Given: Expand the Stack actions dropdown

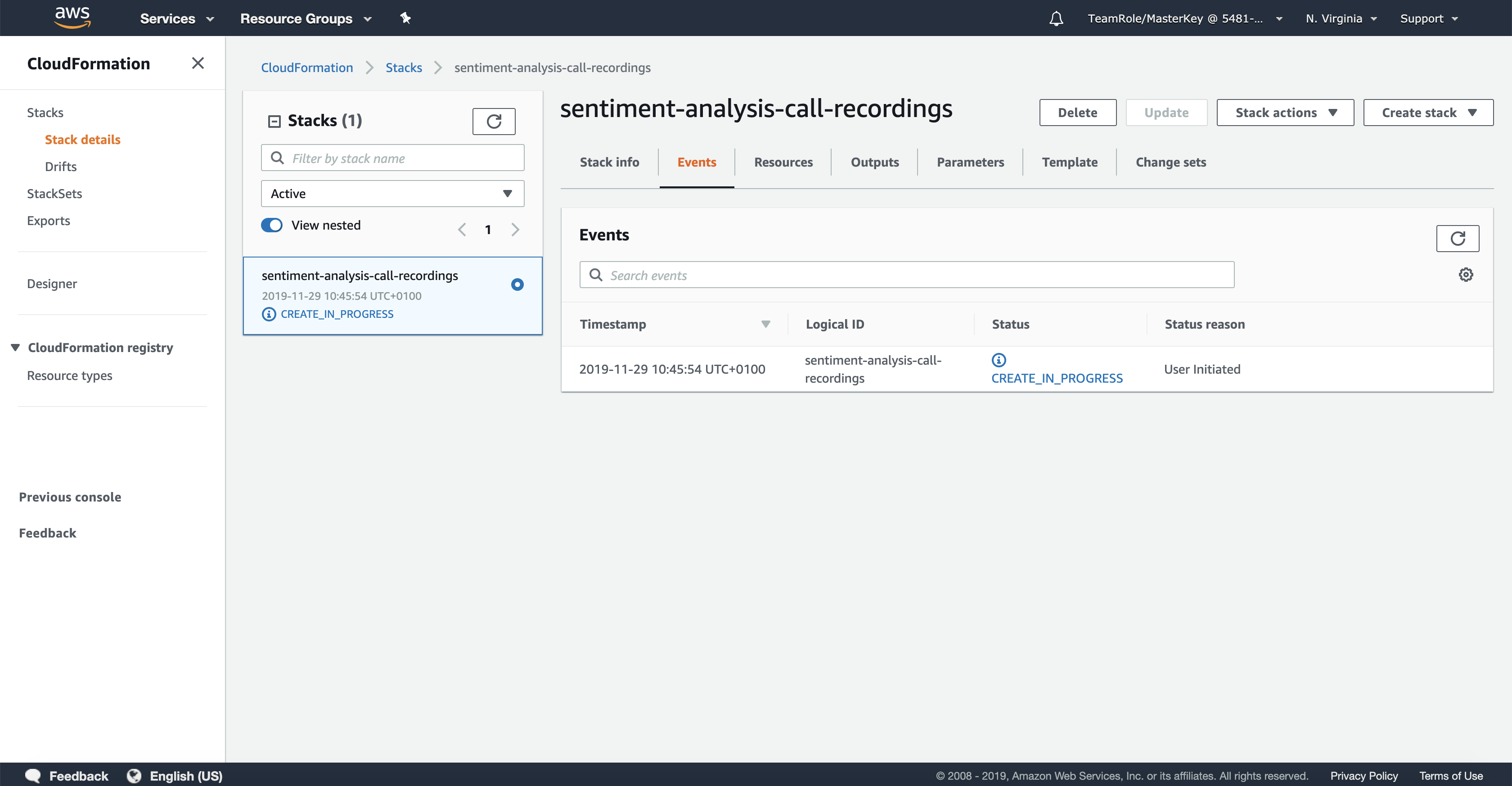Looking at the screenshot, I should click(1285, 113).
